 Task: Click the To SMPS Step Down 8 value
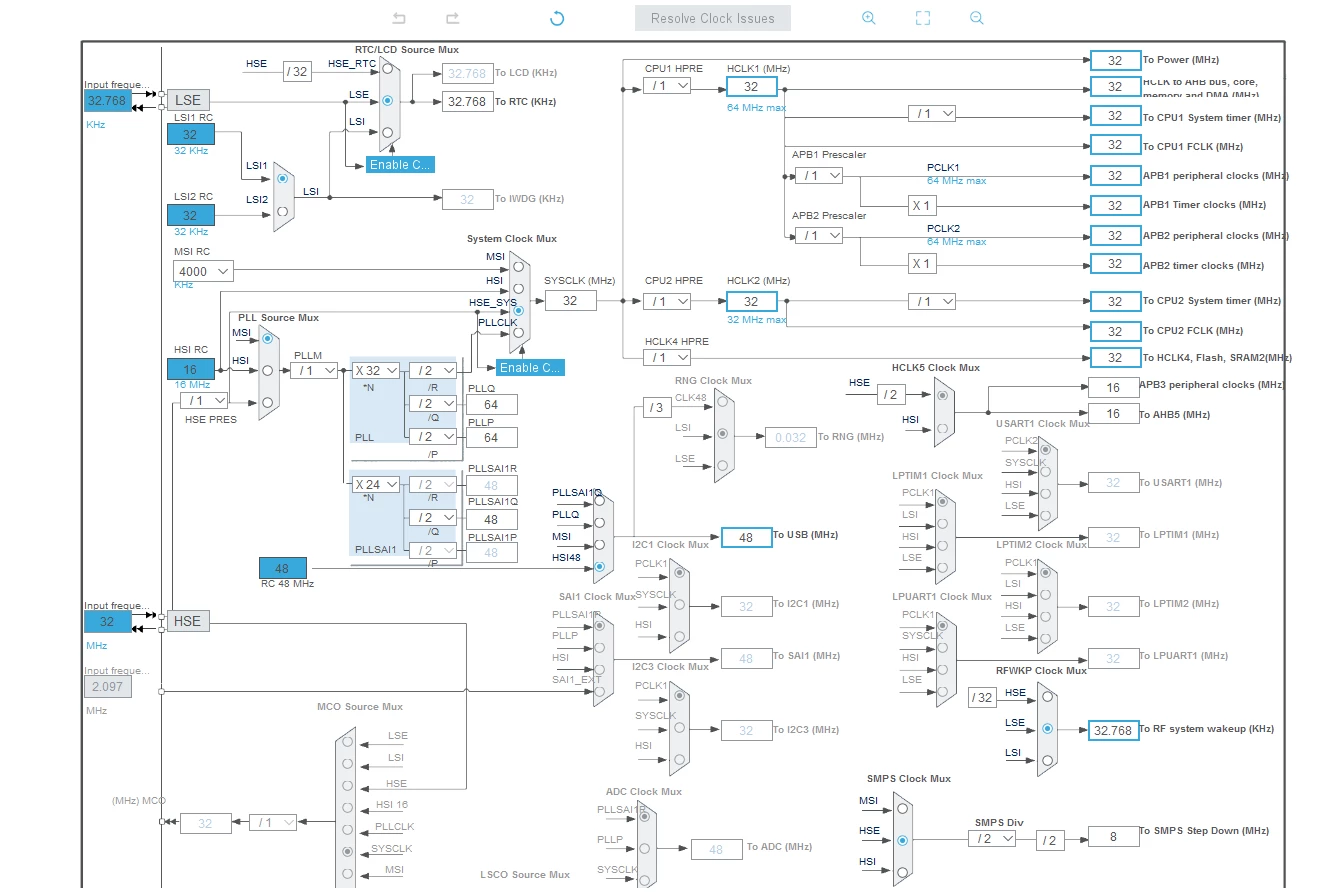pos(1114,835)
